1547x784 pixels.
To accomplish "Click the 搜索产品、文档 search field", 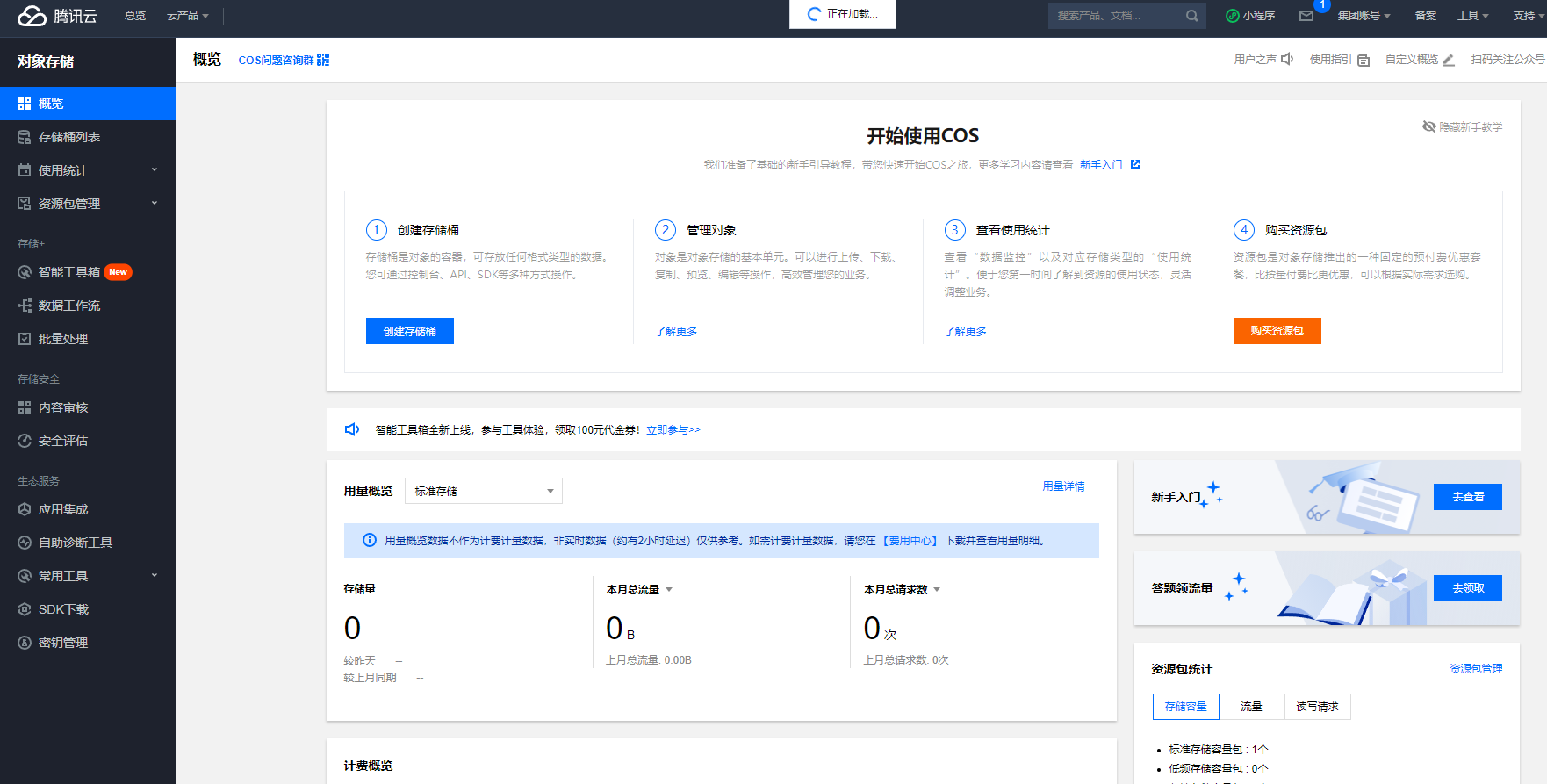I will tap(1115, 16).
